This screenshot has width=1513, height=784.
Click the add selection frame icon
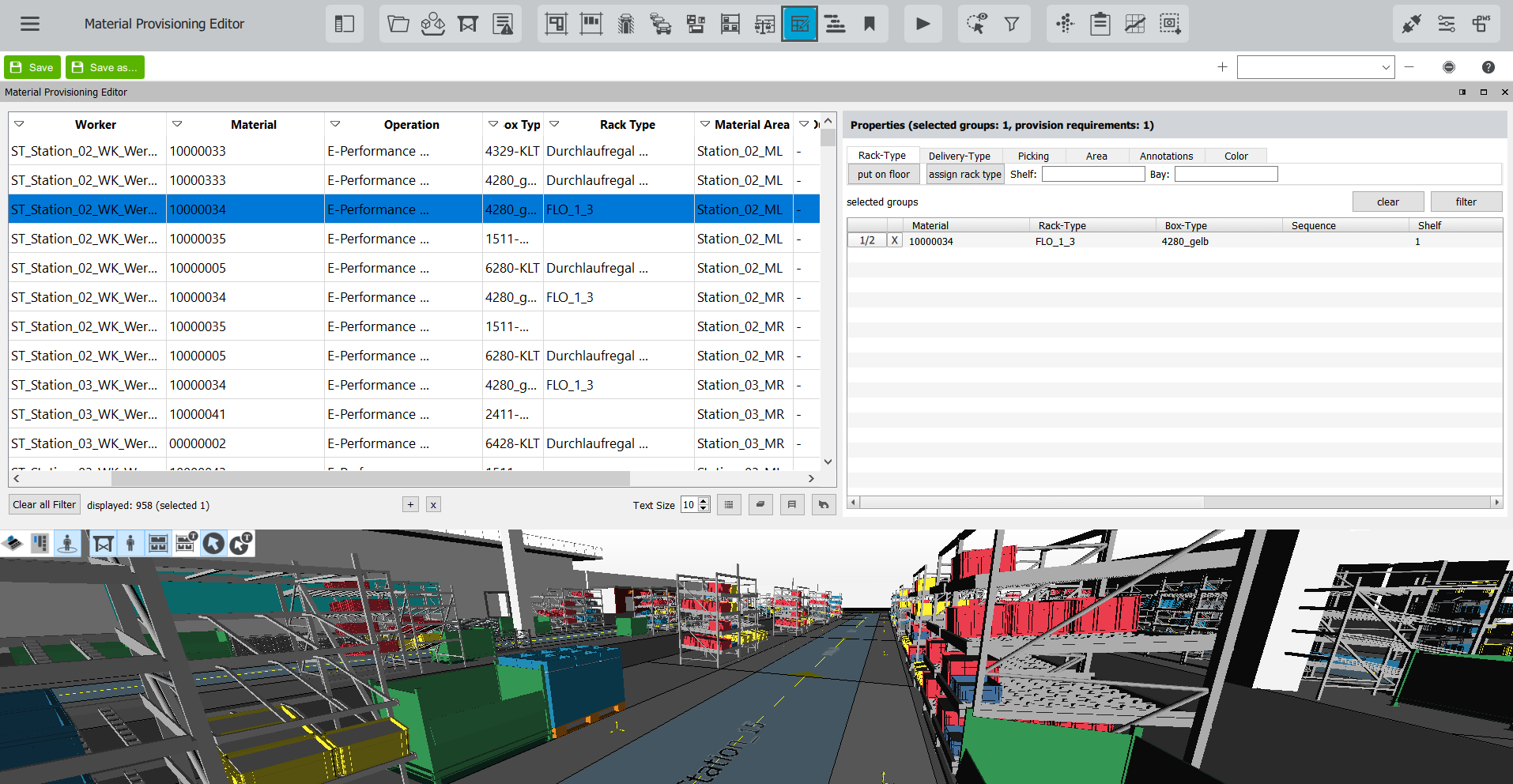1170,24
